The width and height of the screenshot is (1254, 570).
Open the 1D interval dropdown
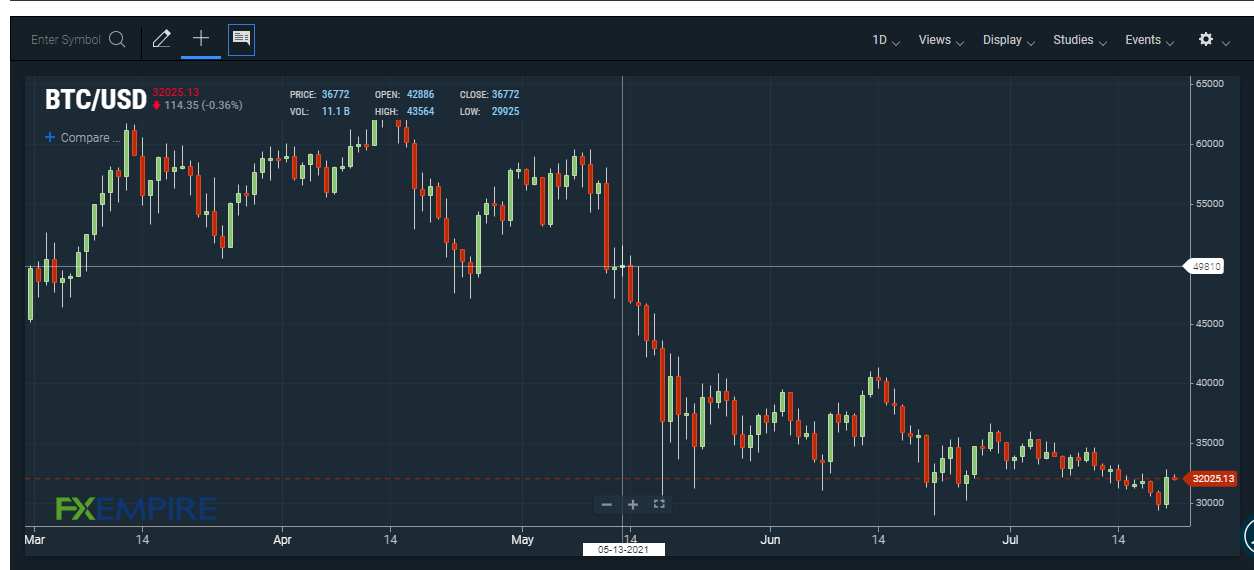click(886, 40)
